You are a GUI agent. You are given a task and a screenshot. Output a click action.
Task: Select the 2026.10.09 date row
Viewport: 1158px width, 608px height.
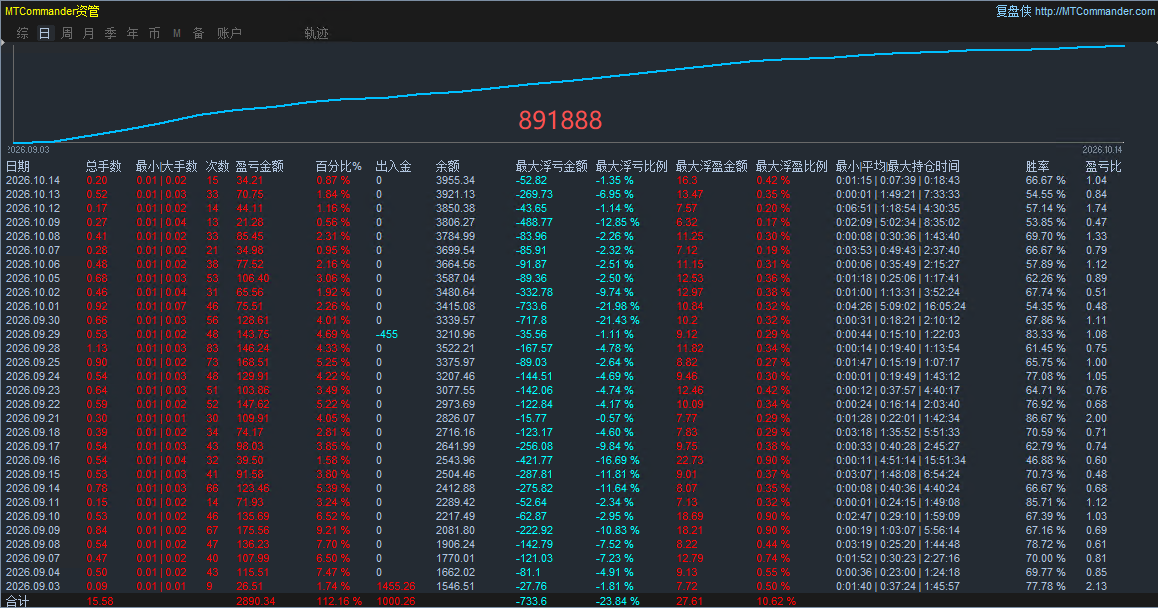(x=579, y=222)
